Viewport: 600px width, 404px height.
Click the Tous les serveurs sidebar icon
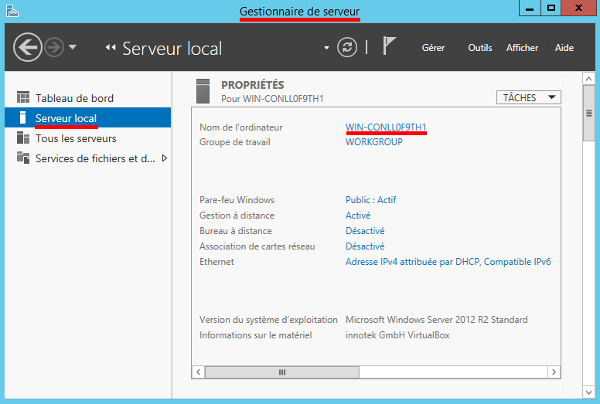coord(24,138)
